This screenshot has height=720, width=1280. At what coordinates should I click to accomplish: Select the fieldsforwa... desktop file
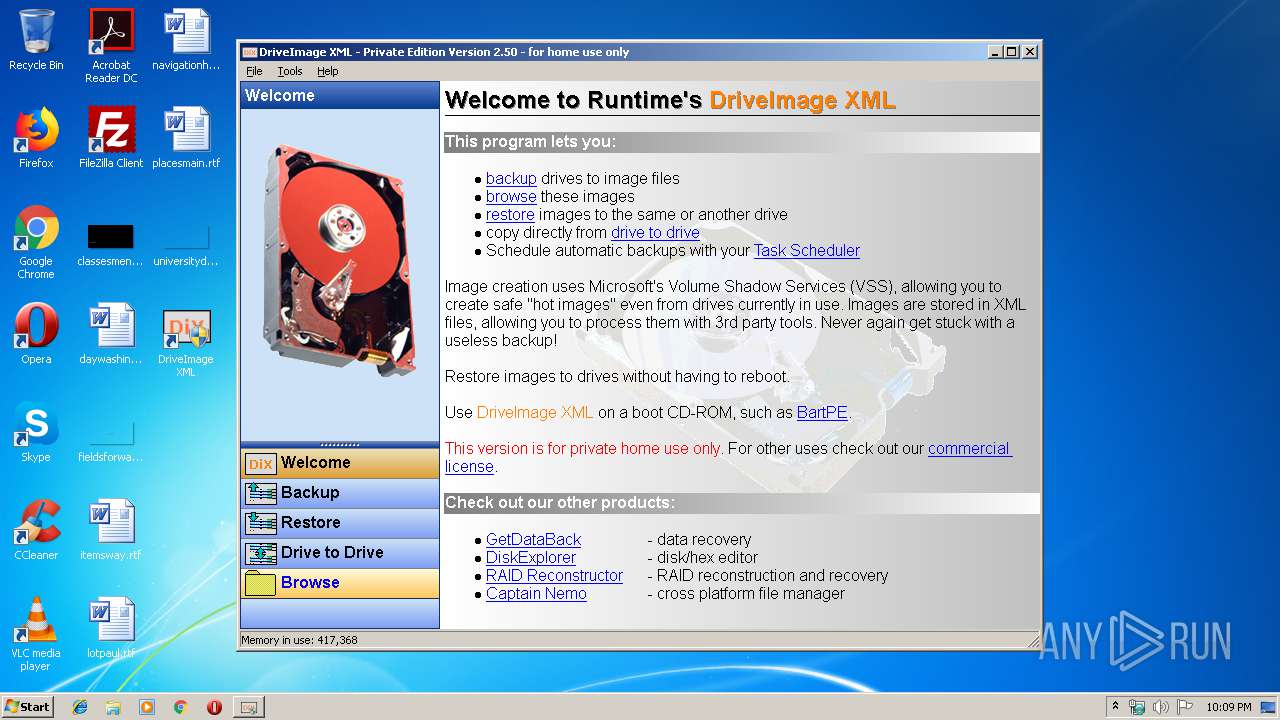(110, 442)
